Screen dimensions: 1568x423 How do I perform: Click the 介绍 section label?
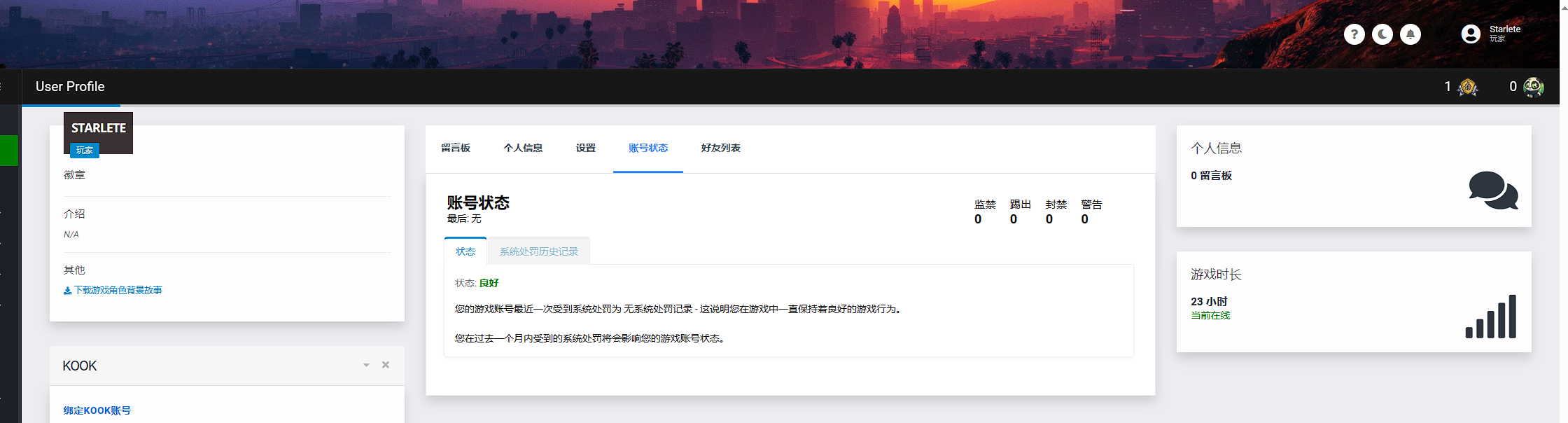[x=74, y=214]
